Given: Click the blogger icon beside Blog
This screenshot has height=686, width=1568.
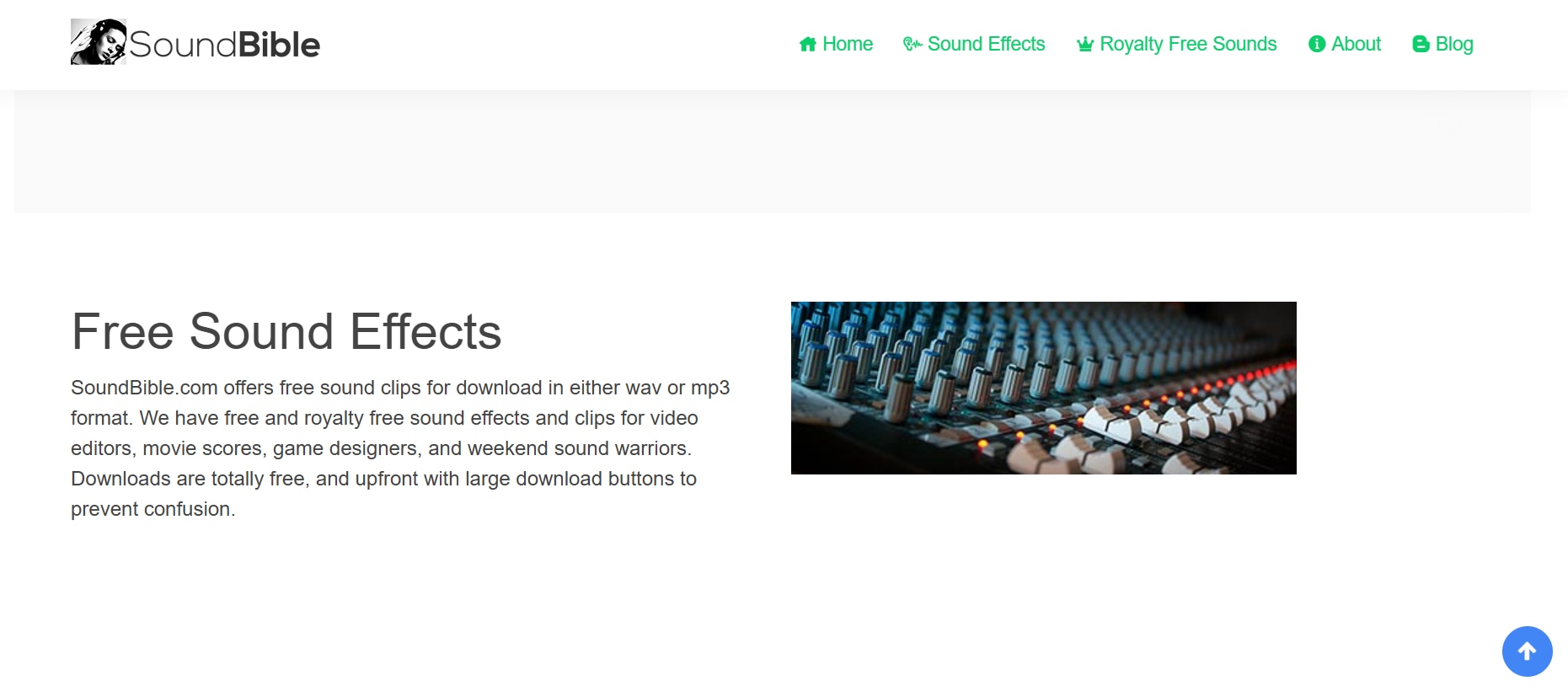Looking at the screenshot, I should tap(1421, 45).
